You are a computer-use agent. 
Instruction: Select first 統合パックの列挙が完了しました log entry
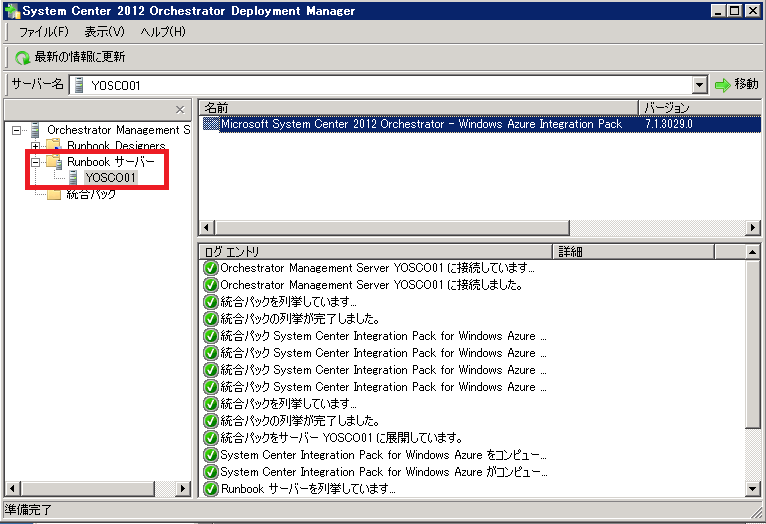[299, 319]
